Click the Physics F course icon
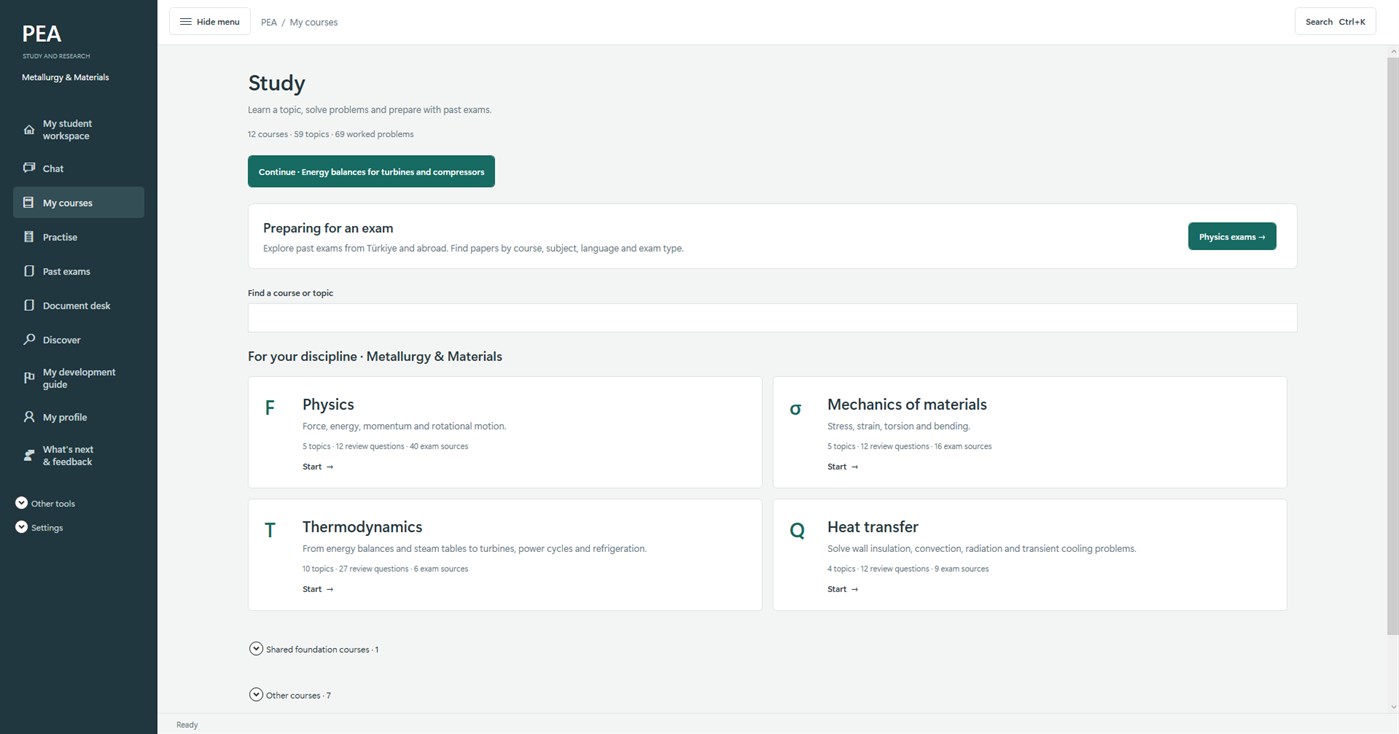Screen dimensions: 1399x734 coord(269,408)
